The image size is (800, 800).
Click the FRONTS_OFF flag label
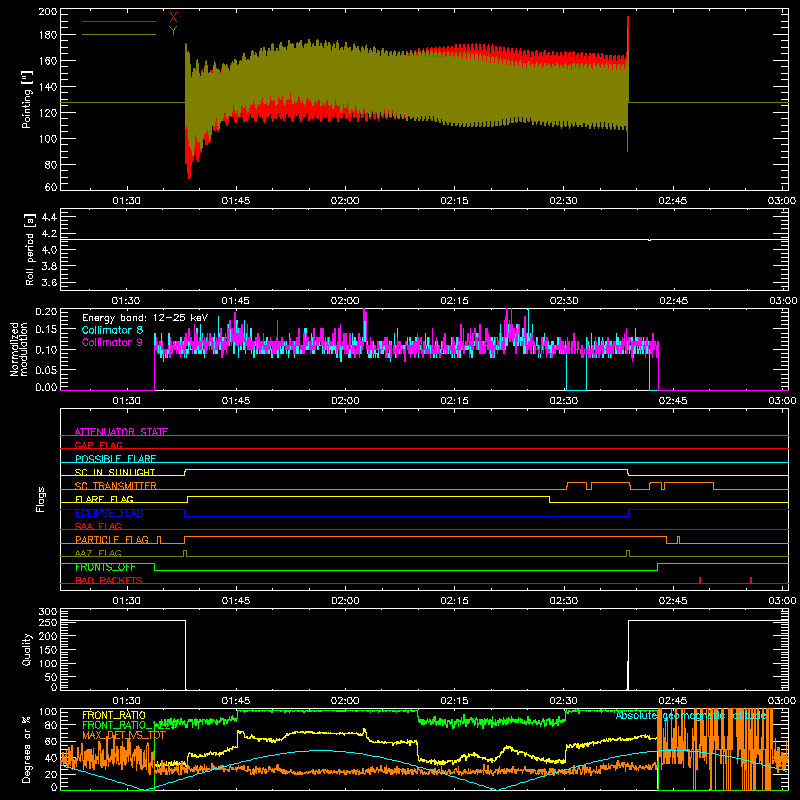tap(105, 567)
